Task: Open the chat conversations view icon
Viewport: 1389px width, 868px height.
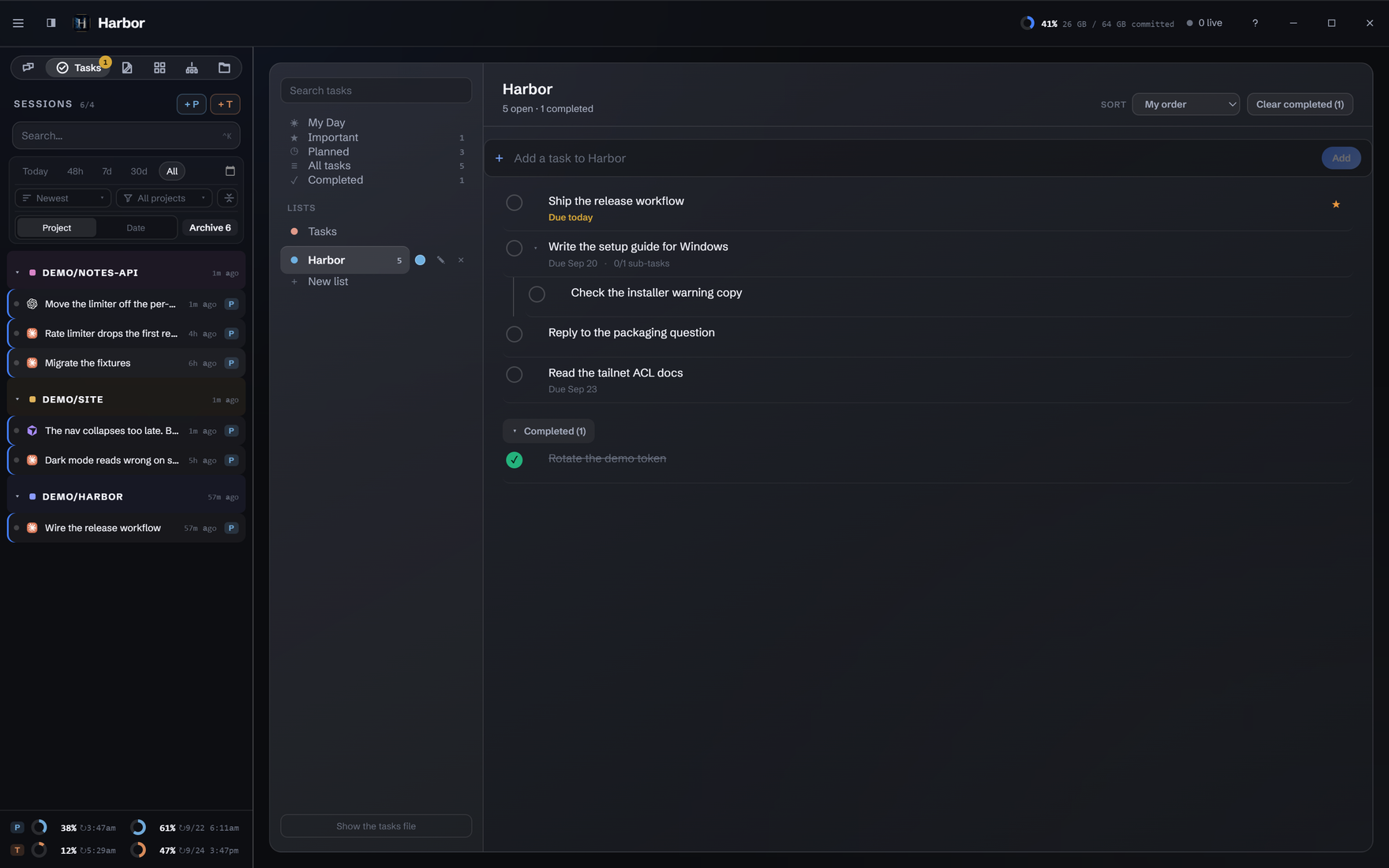Action: pyautogui.click(x=28, y=68)
